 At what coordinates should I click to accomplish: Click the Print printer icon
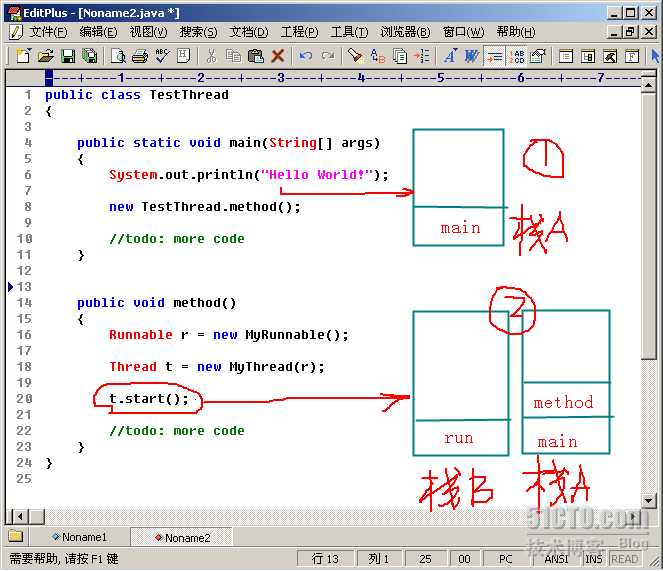pos(140,56)
